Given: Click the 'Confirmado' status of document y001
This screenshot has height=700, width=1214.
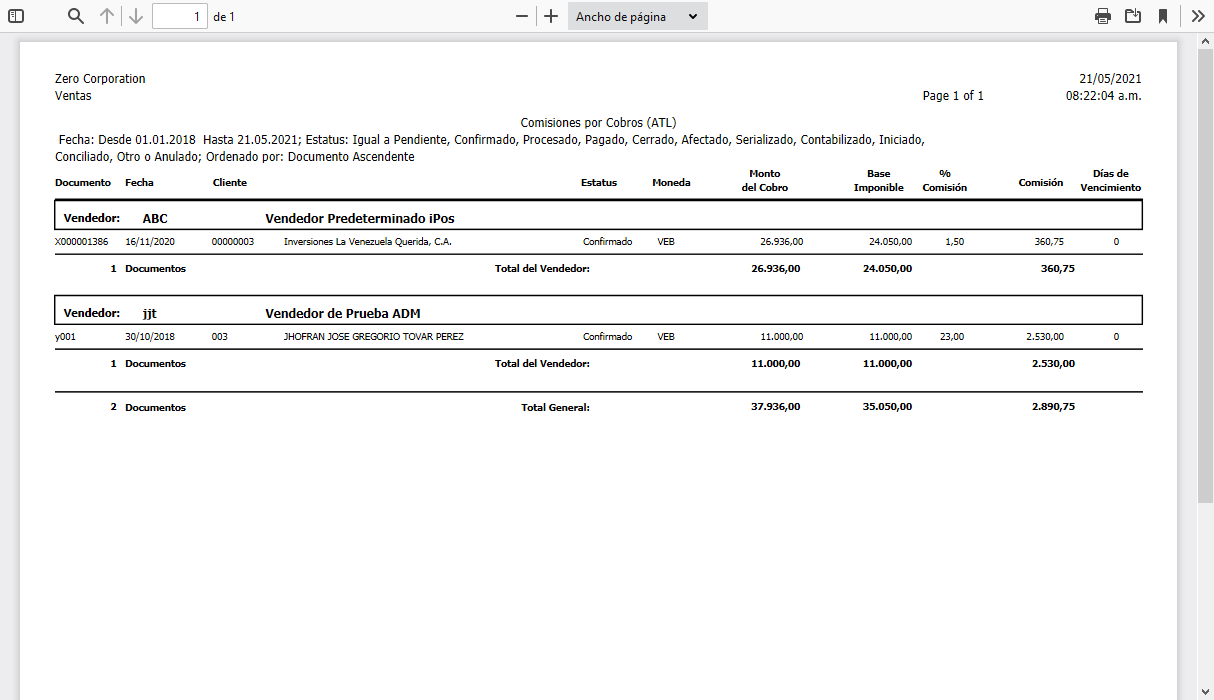Looking at the screenshot, I should pyautogui.click(x=607, y=336).
